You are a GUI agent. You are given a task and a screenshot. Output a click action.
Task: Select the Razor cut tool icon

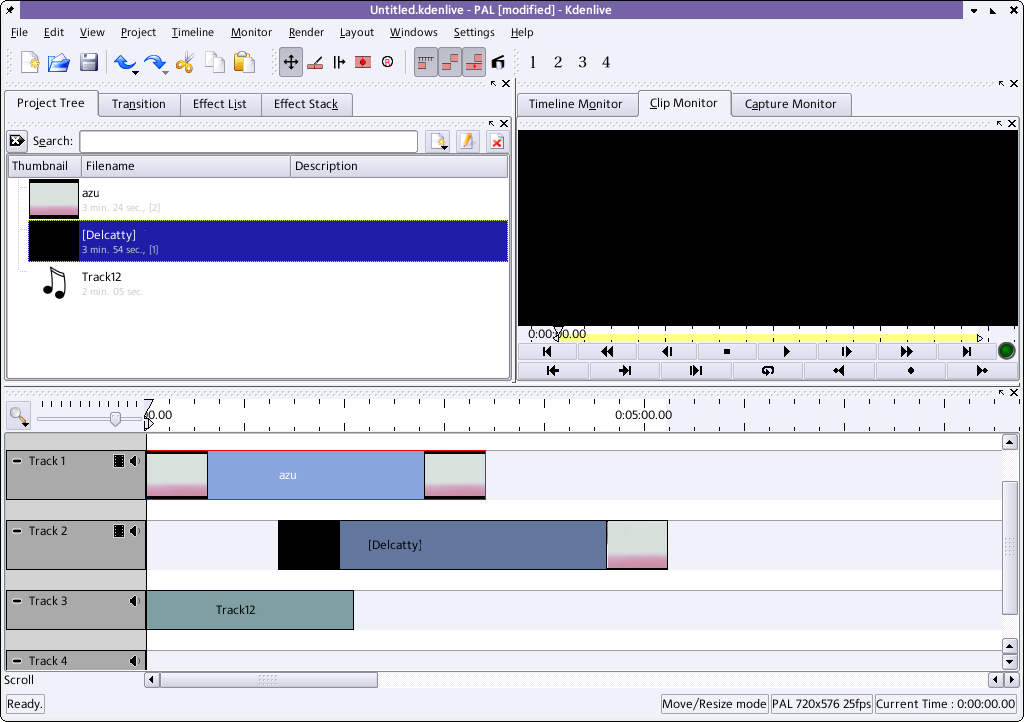315,62
